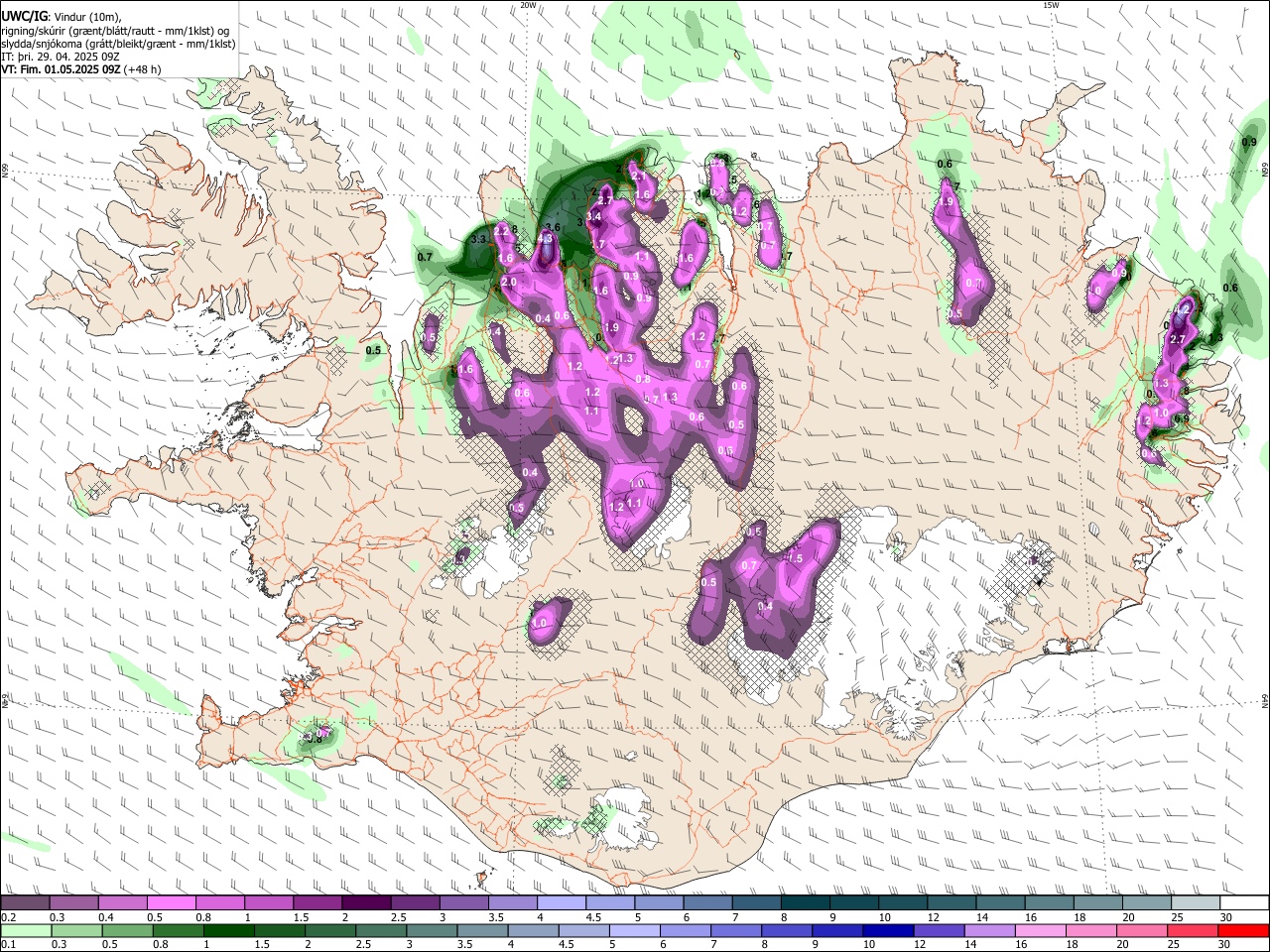The height and width of the screenshot is (952, 1270).
Task: Click the 'IT: þri. 29. 04. 2025 09Z' line
Action: (61, 57)
